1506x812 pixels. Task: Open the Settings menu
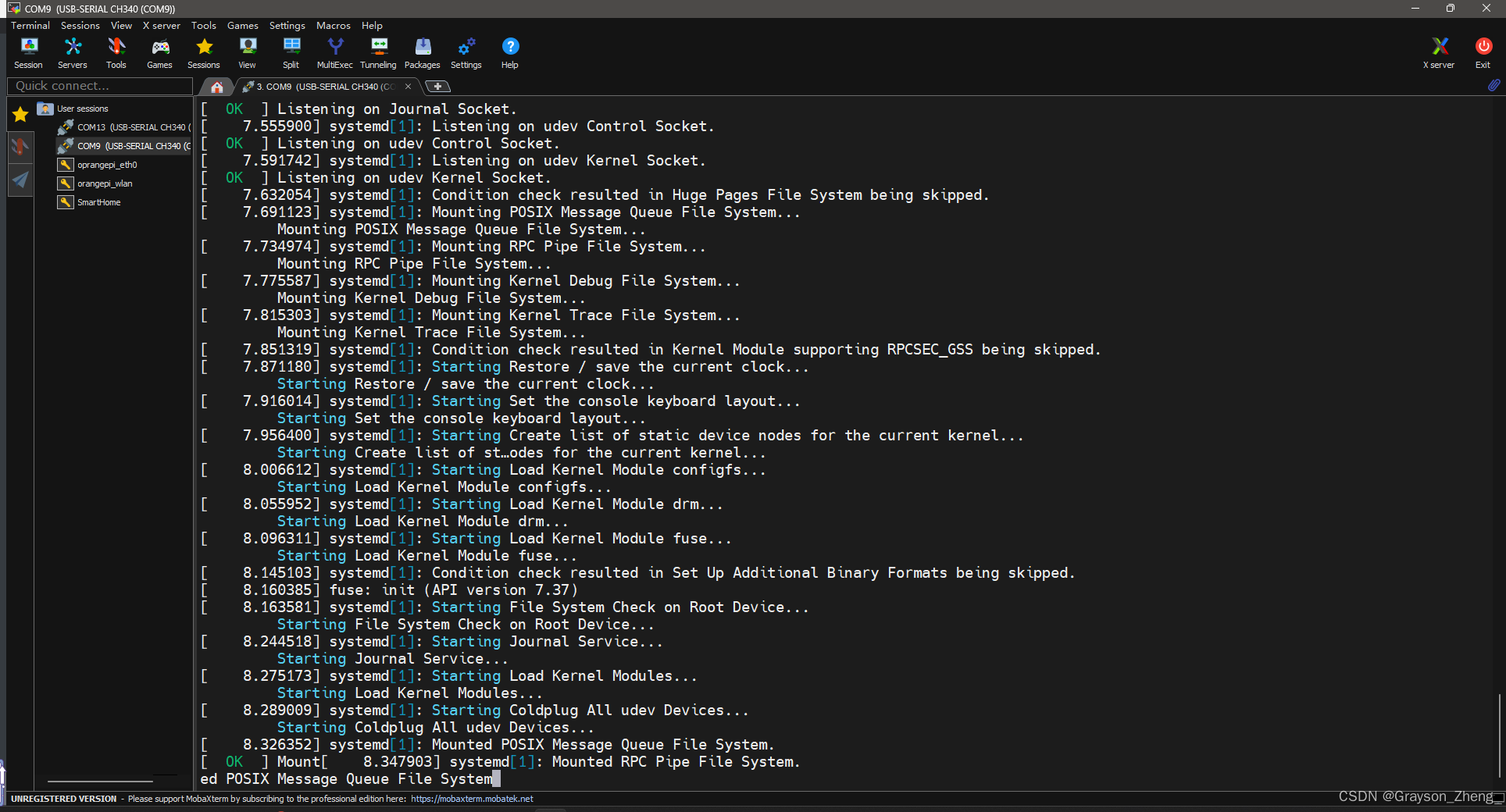pos(287,26)
